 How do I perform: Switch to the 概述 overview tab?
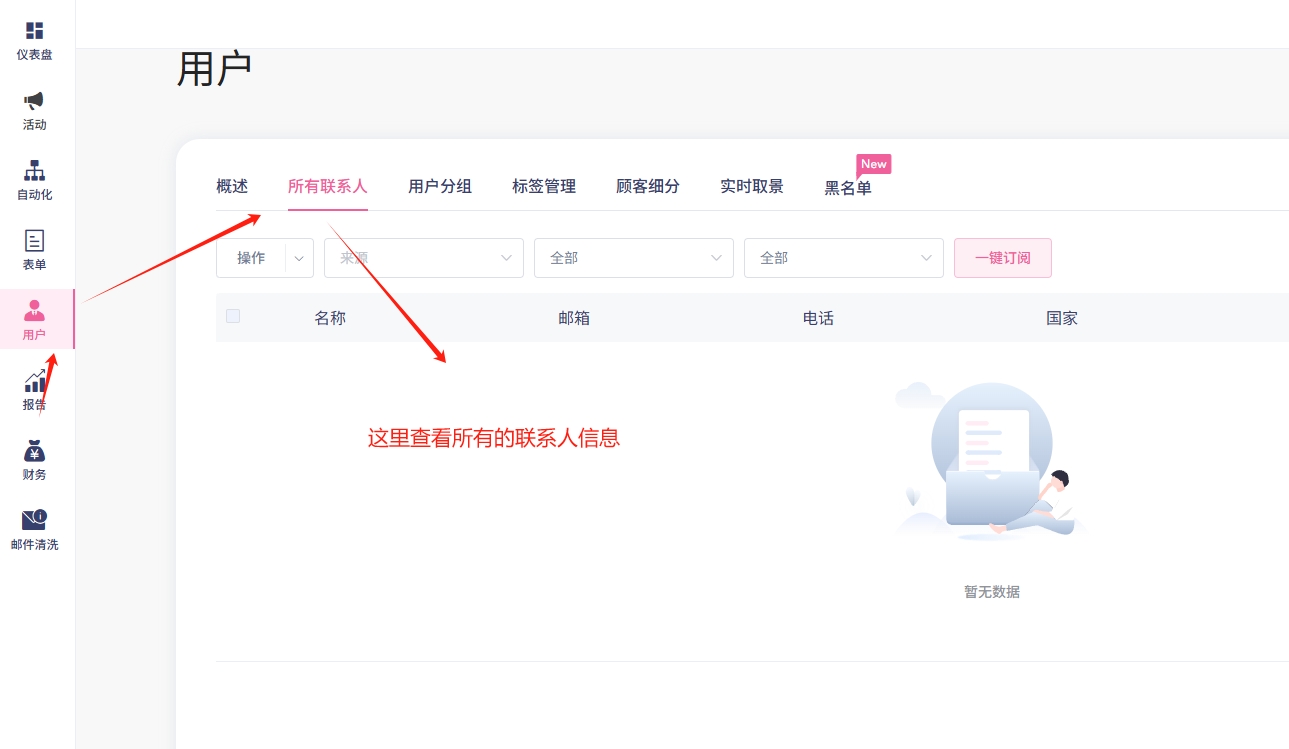(x=232, y=186)
